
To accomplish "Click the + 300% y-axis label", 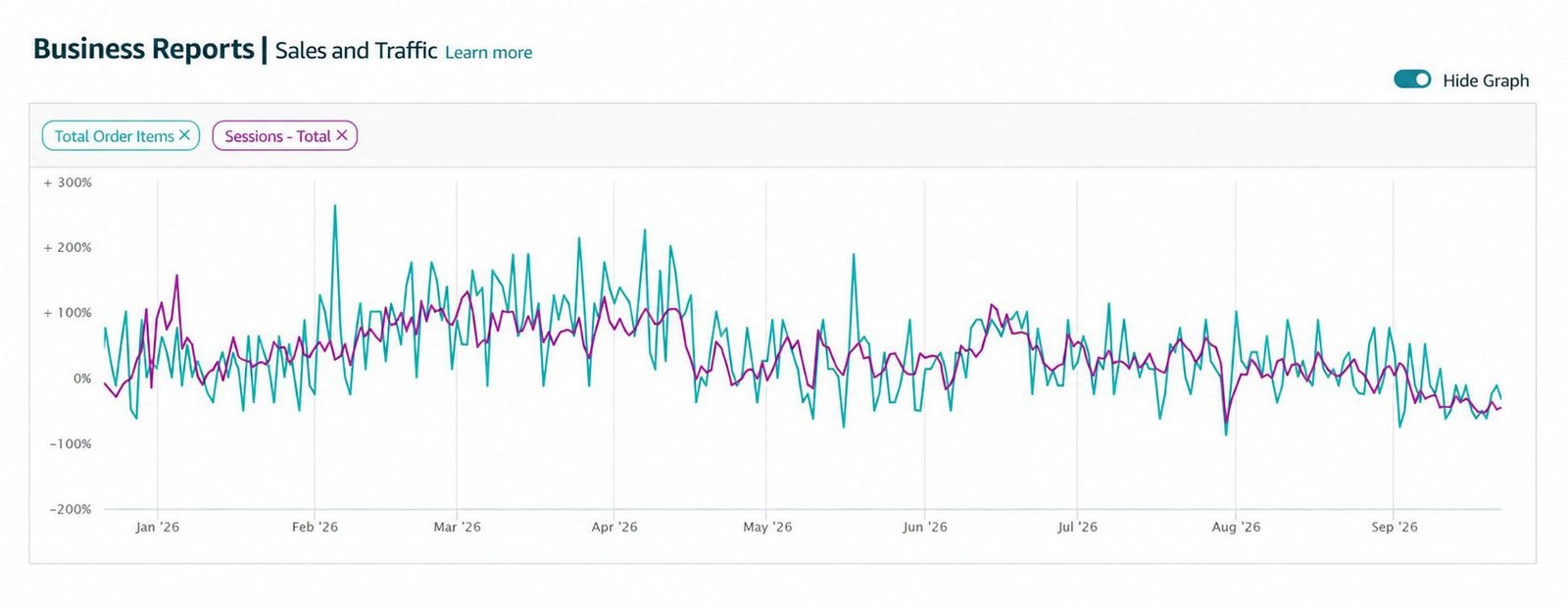I will [68, 182].
